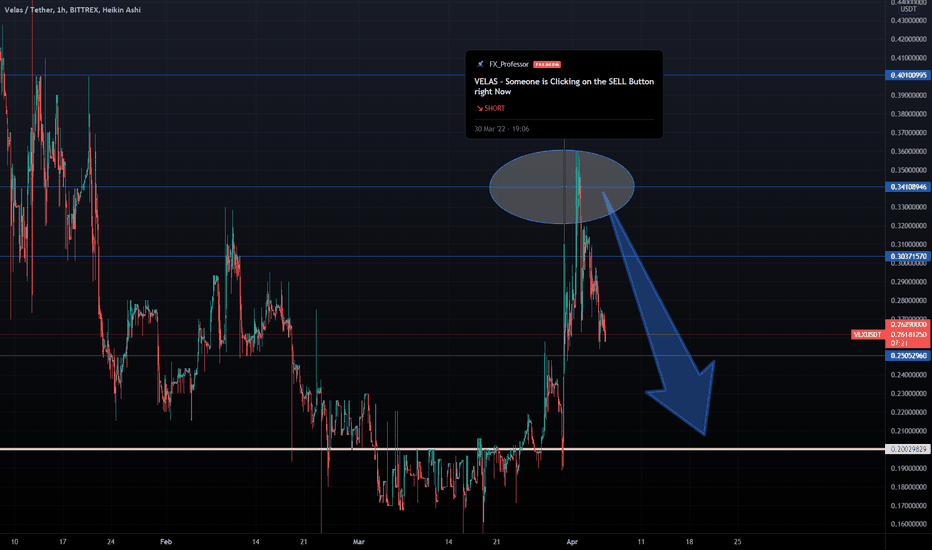Click the 0.30371570 blue price label

coord(908,256)
